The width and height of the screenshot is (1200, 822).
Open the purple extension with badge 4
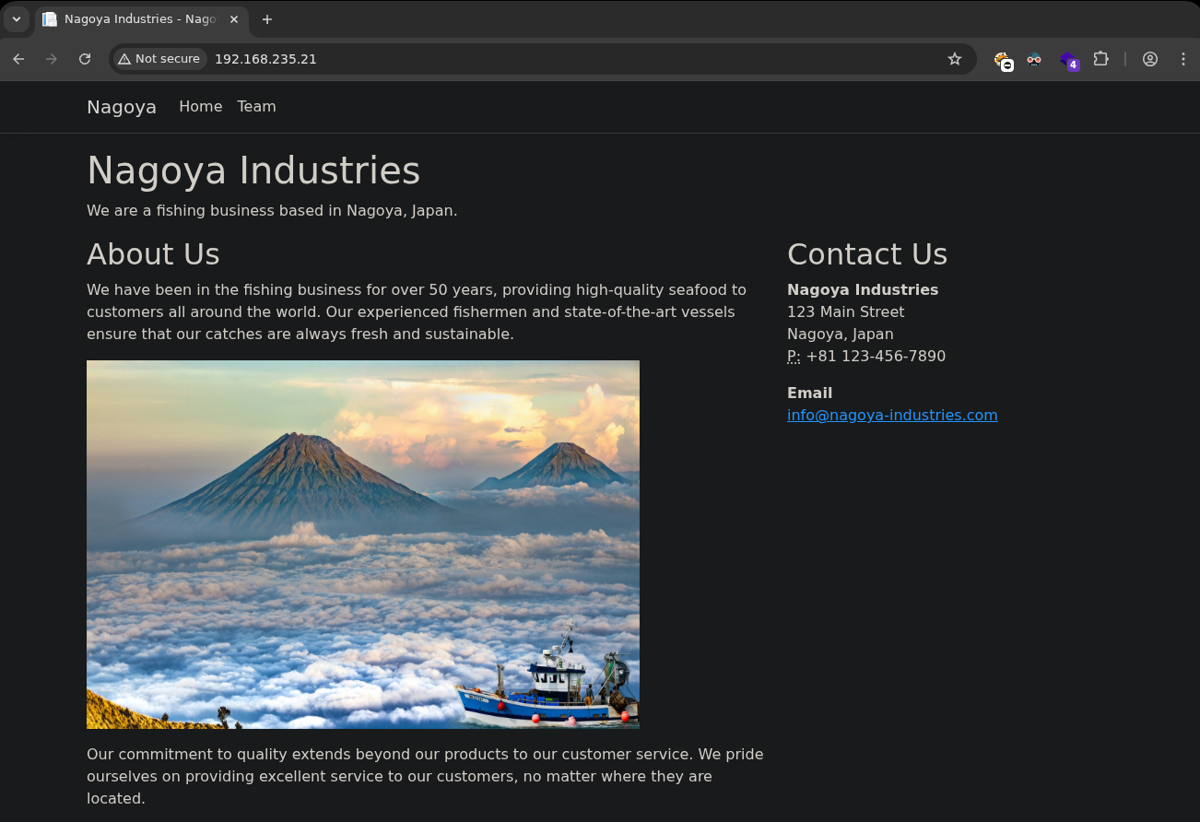pos(1068,60)
